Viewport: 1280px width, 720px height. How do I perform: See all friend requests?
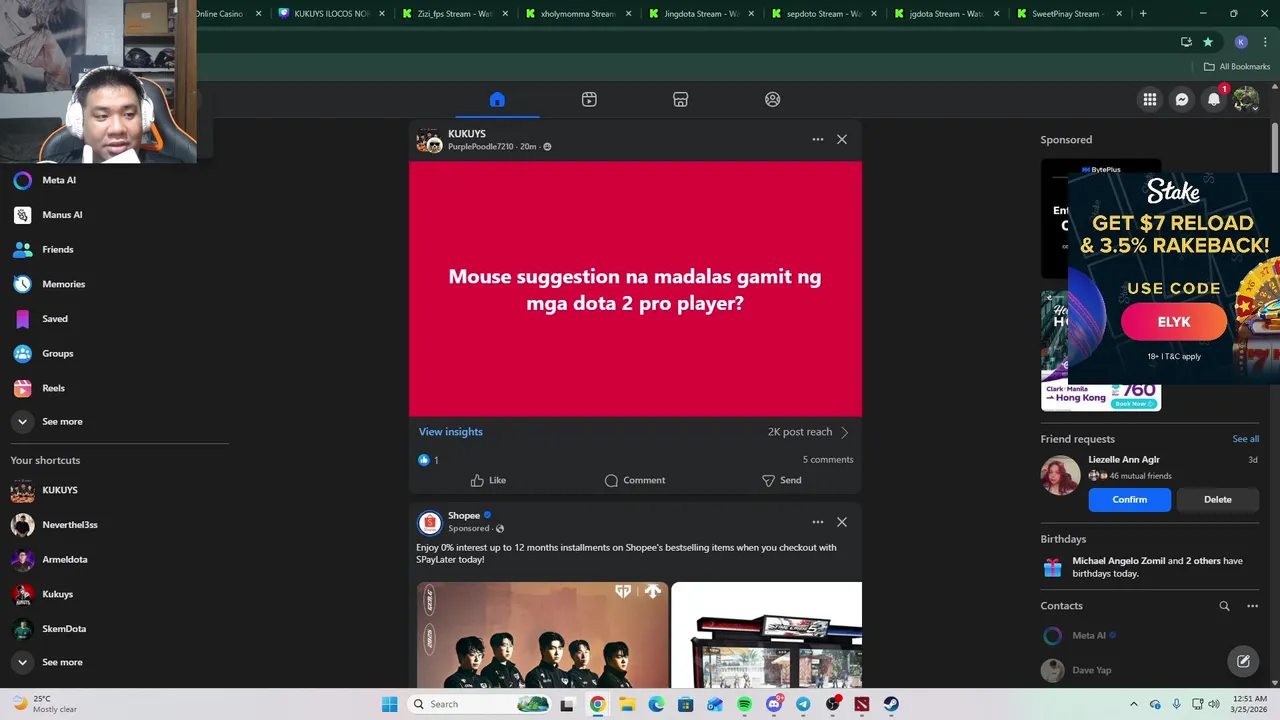[x=1246, y=439]
